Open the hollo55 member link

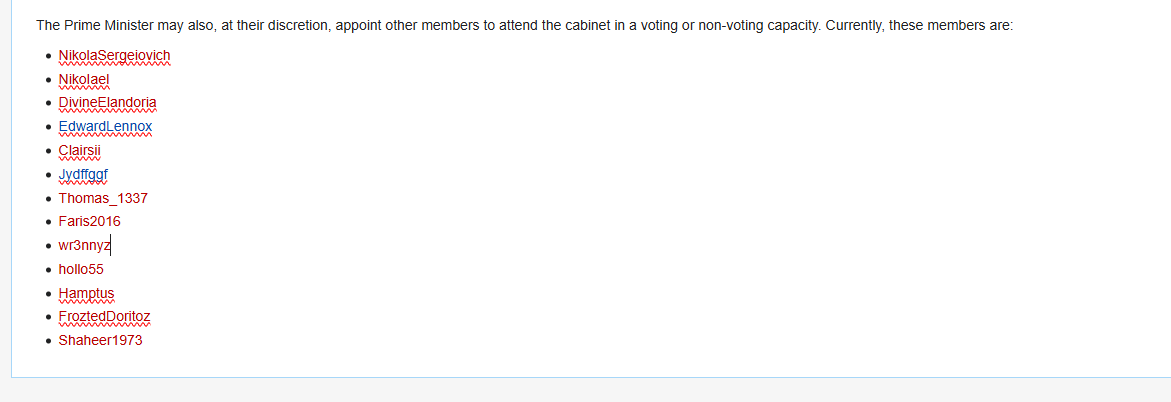[81, 269]
